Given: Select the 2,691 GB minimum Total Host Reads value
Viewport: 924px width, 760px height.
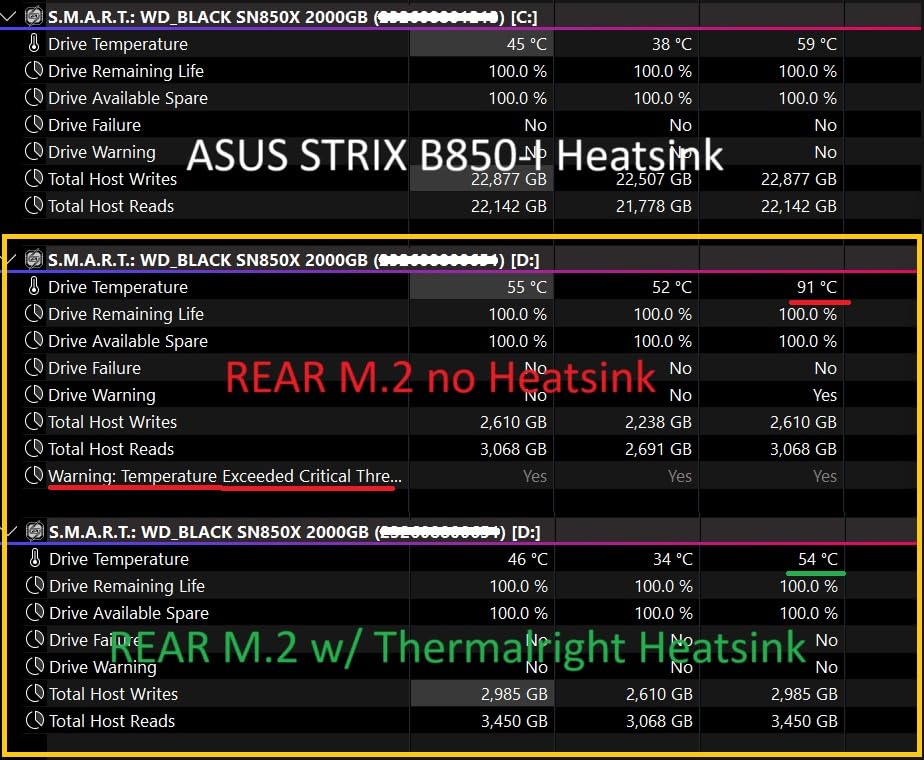Looking at the screenshot, I should (x=658, y=450).
